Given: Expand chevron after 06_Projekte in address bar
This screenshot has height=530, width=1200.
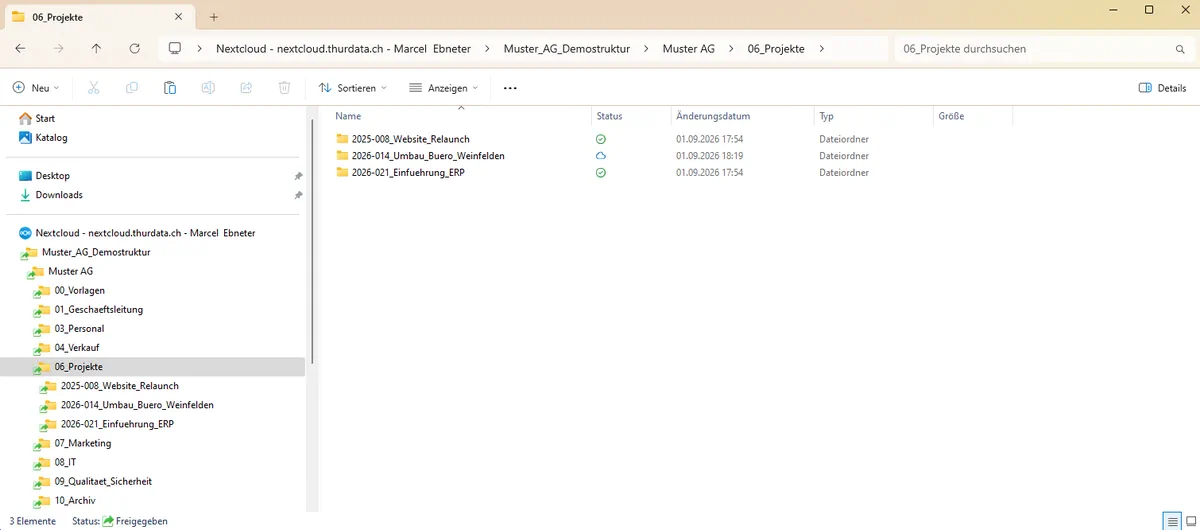Looking at the screenshot, I should click(x=822, y=49).
